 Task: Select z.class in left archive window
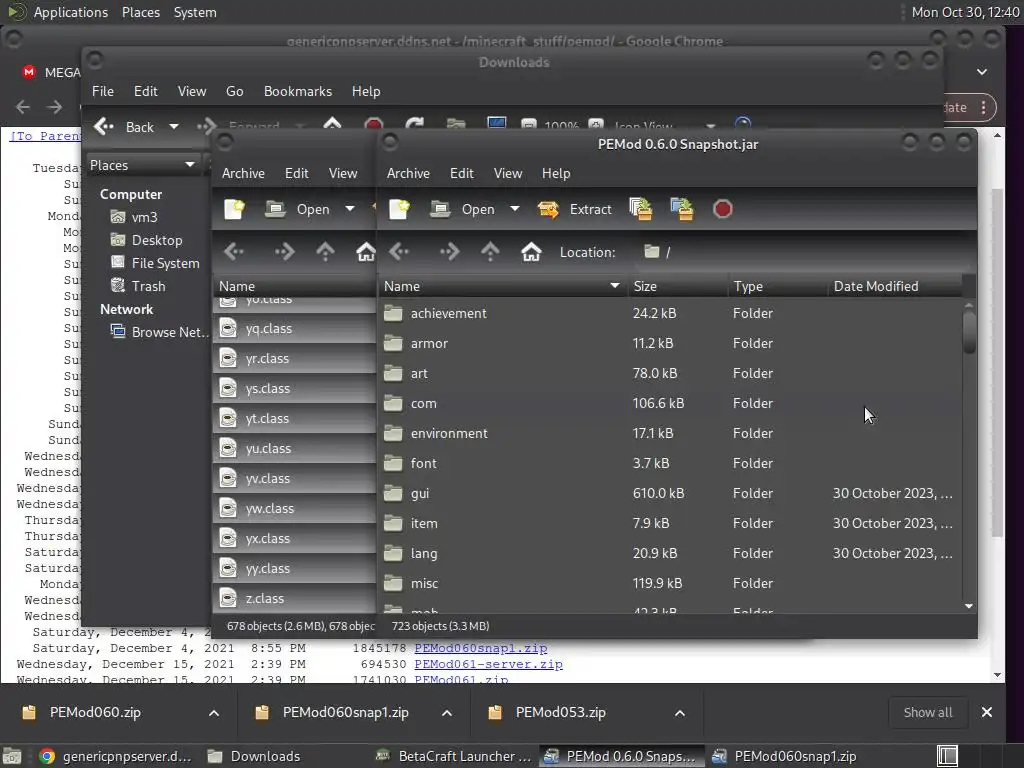294,598
